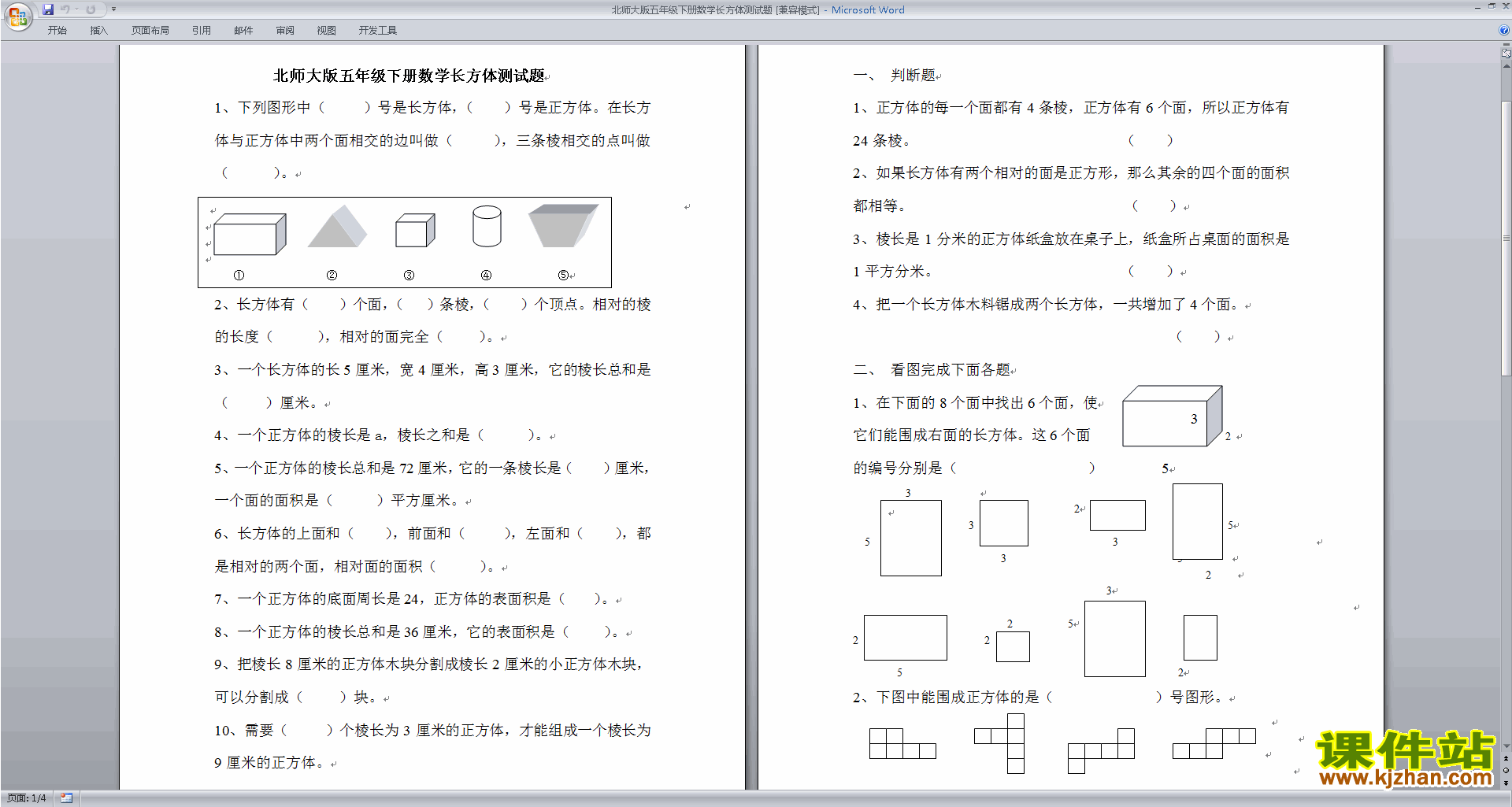This screenshot has width=1512, height=807.
Task: Click the text line 24 条棱。
Action: (x=882, y=141)
